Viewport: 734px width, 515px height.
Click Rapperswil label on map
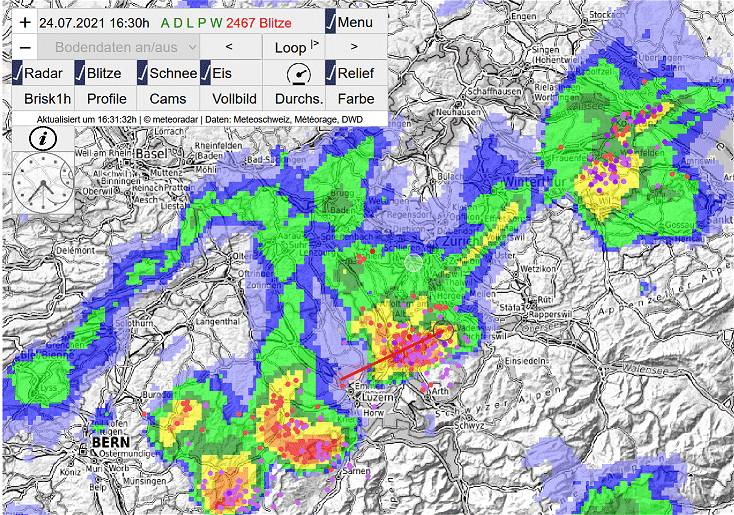(x=549, y=316)
